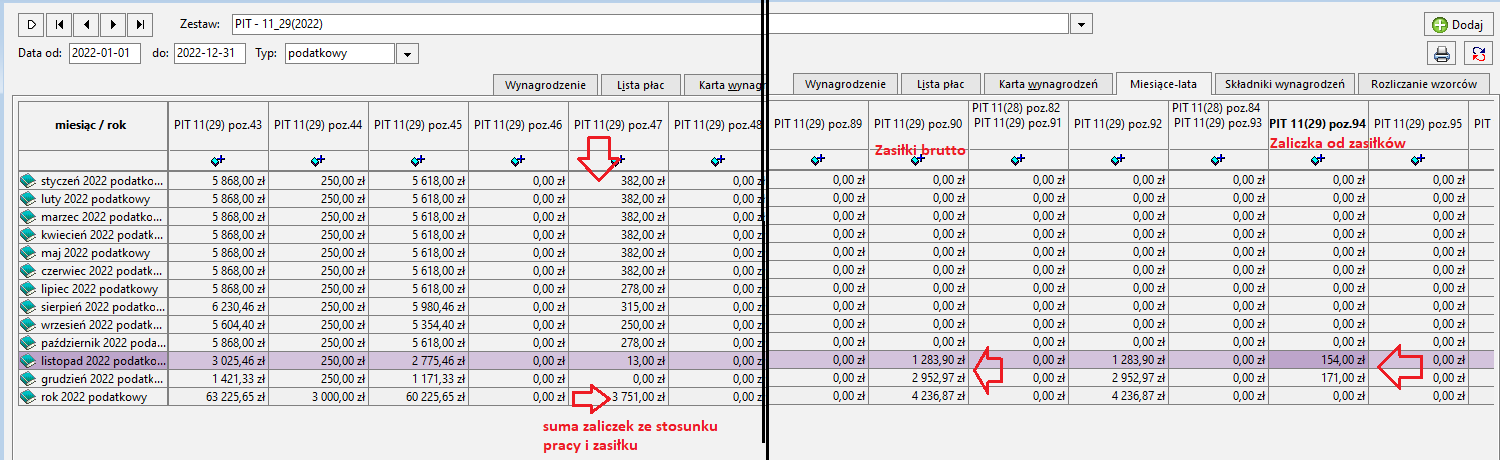Click book icon of maj 2022 row
1500x460 pixels.
[x=29, y=252]
